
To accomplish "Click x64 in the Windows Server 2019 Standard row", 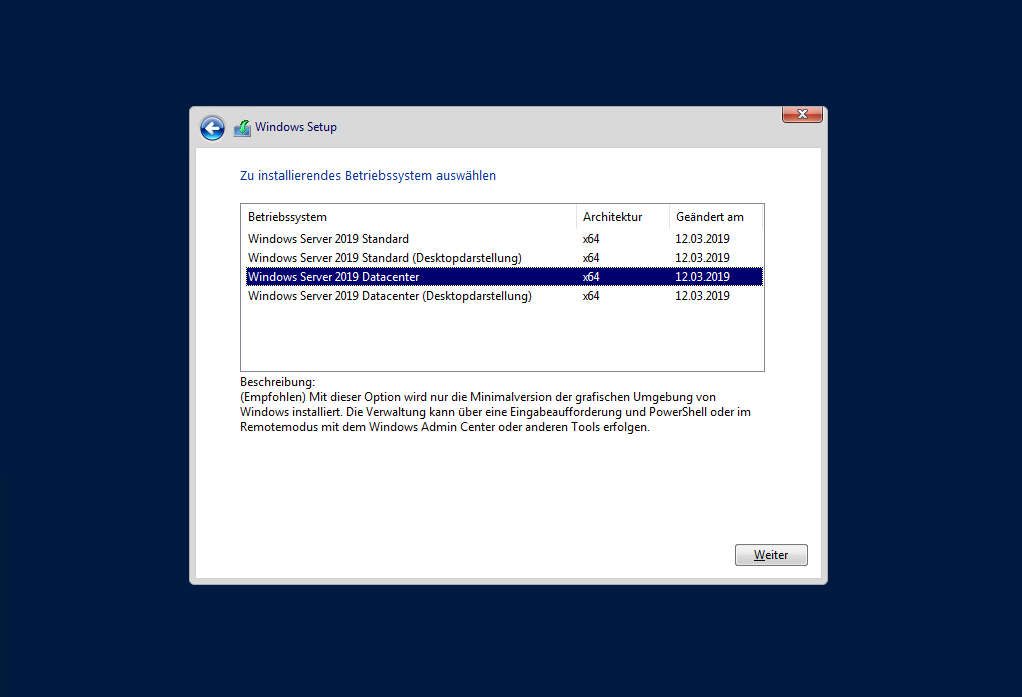I will (x=591, y=239).
